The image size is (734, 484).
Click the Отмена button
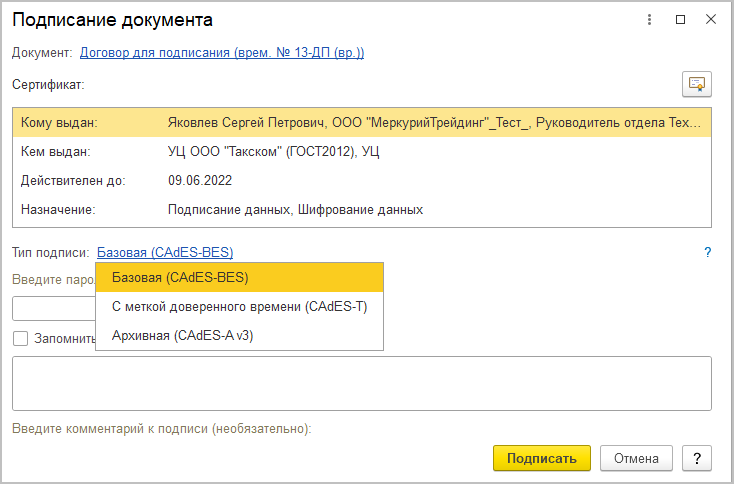(x=636, y=459)
